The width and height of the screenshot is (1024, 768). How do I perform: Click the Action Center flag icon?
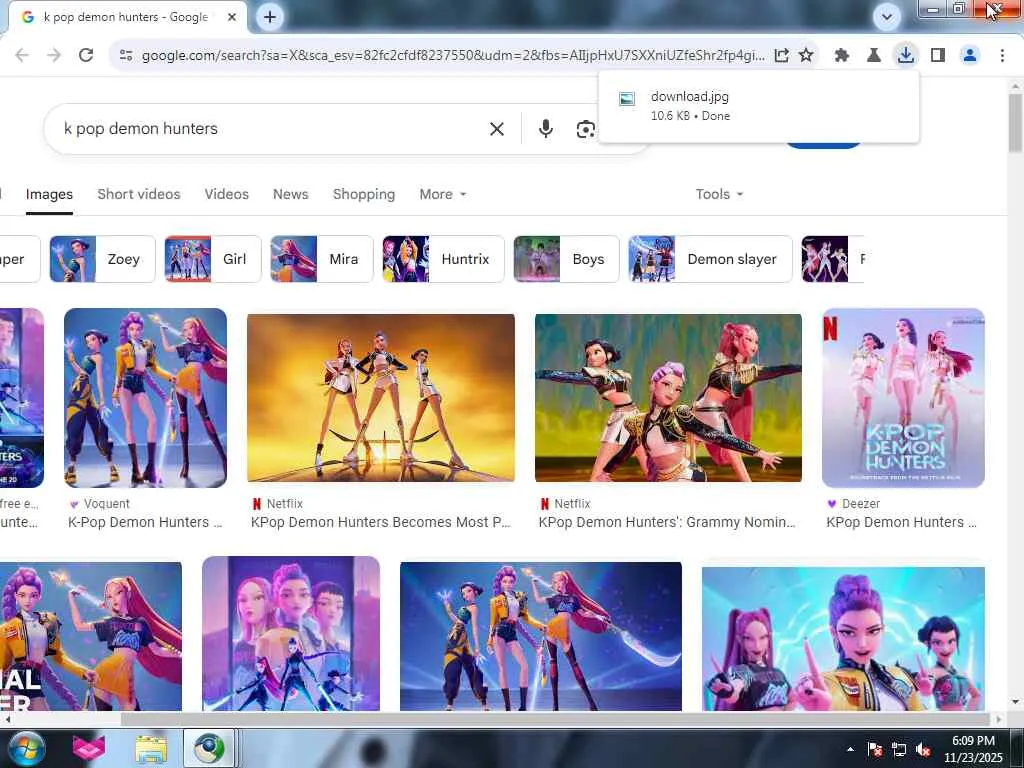pyautogui.click(x=875, y=749)
